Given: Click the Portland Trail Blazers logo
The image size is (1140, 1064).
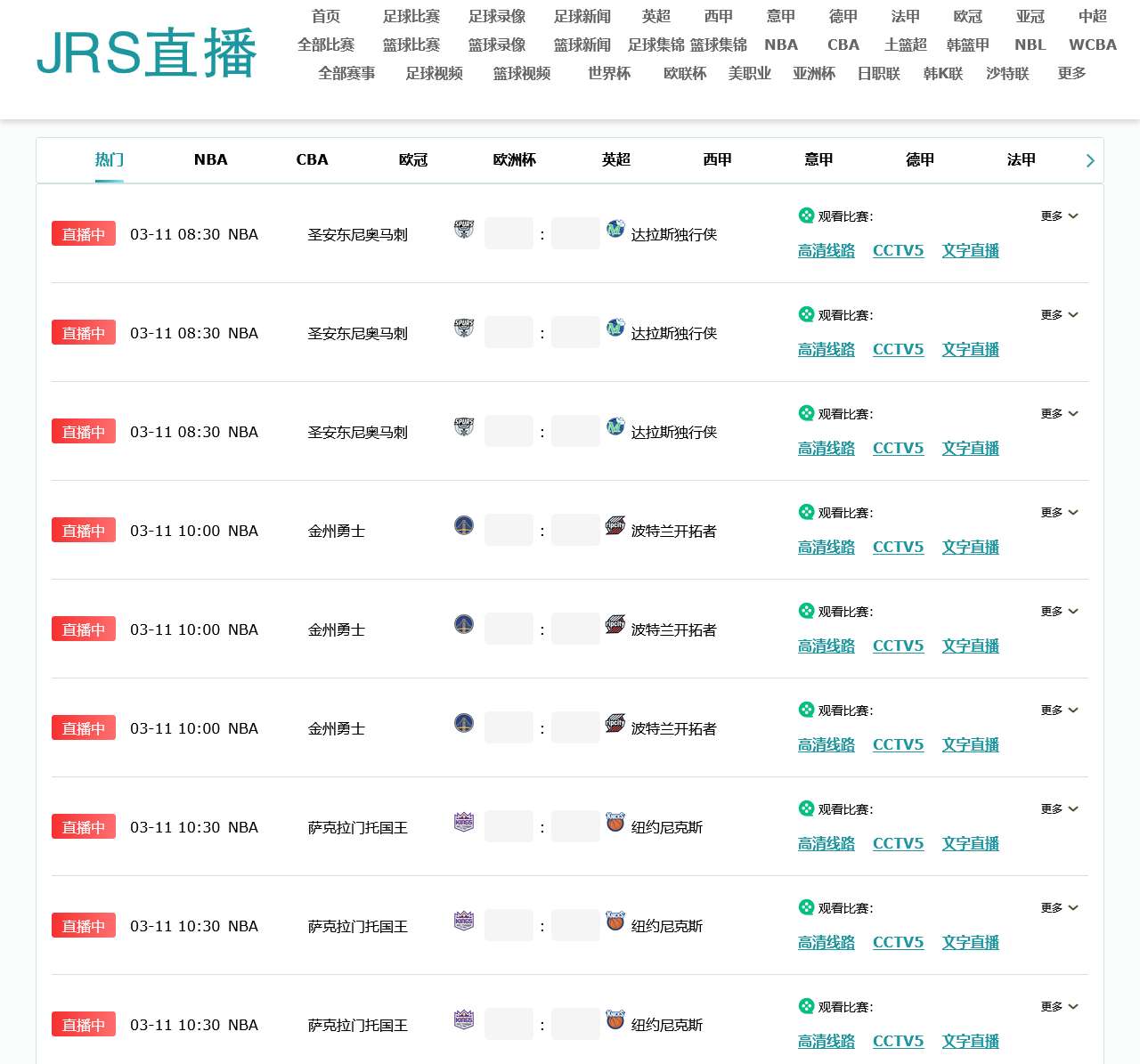Looking at the screenshot, I should pos(615,525).
